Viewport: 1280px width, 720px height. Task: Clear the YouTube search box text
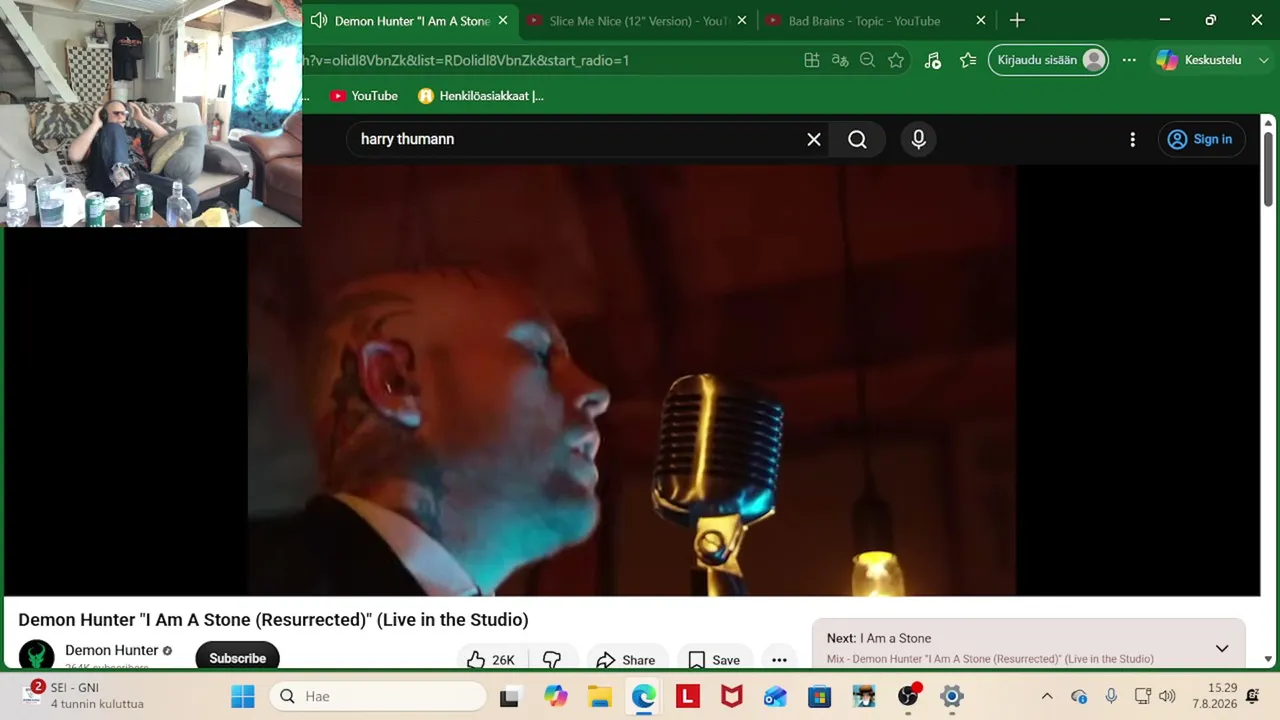[814, 140]
